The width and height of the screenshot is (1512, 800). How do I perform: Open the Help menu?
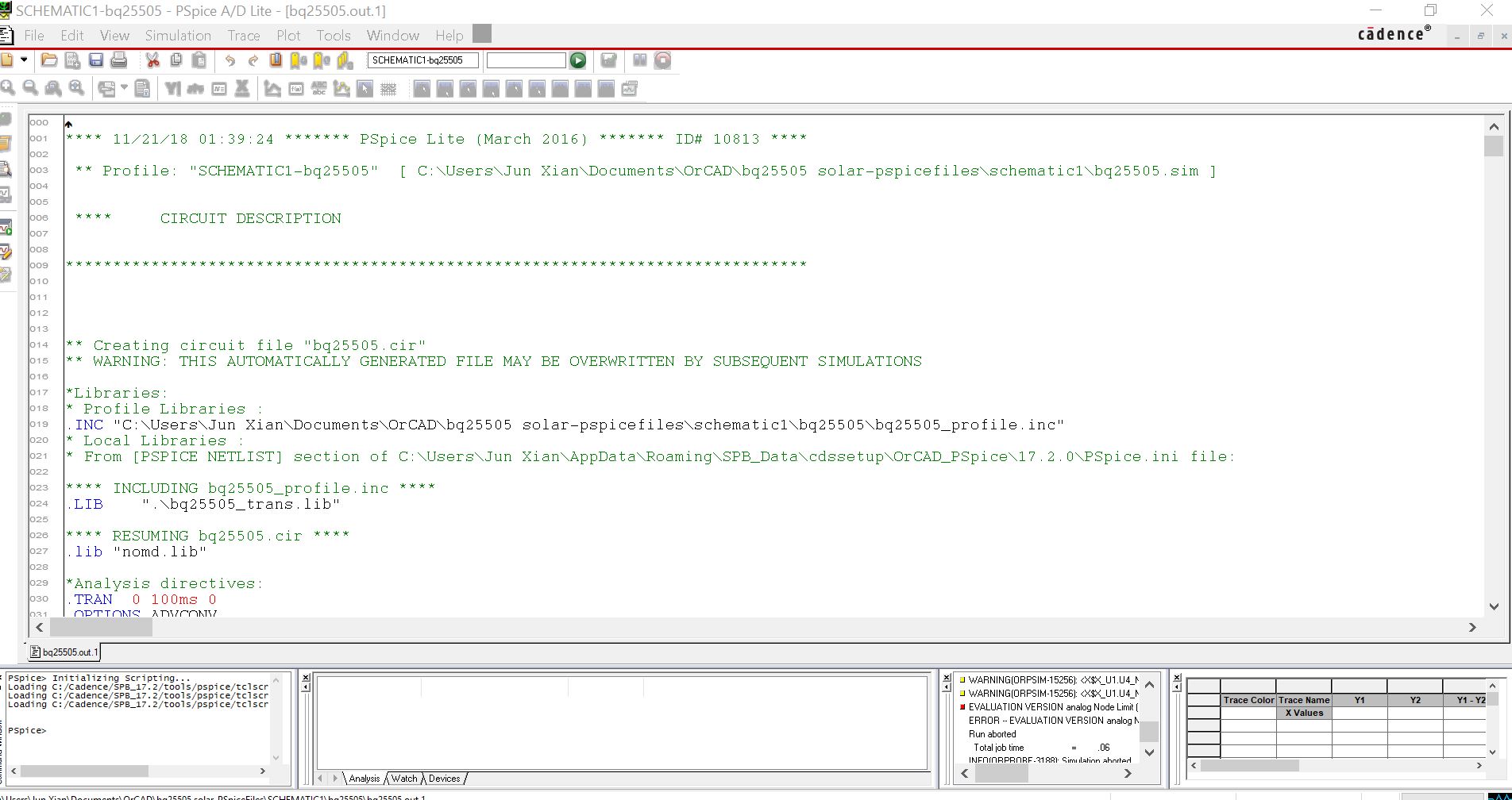coord(449,36)
